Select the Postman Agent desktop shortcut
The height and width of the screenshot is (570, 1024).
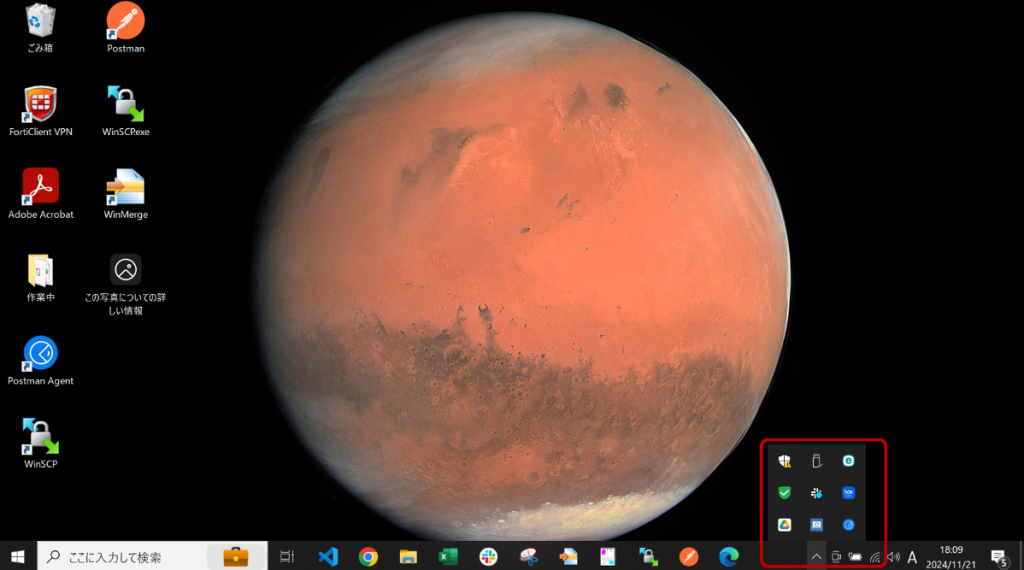40,360
